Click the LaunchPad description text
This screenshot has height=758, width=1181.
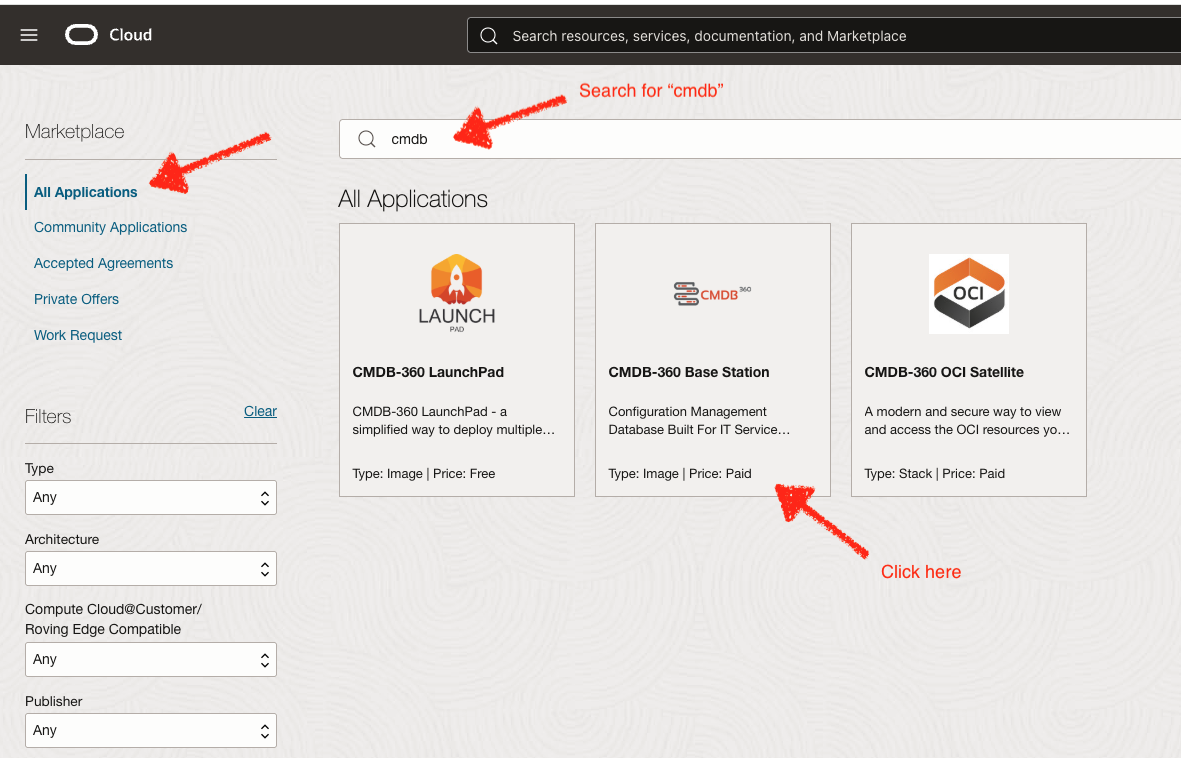point(453,420)
